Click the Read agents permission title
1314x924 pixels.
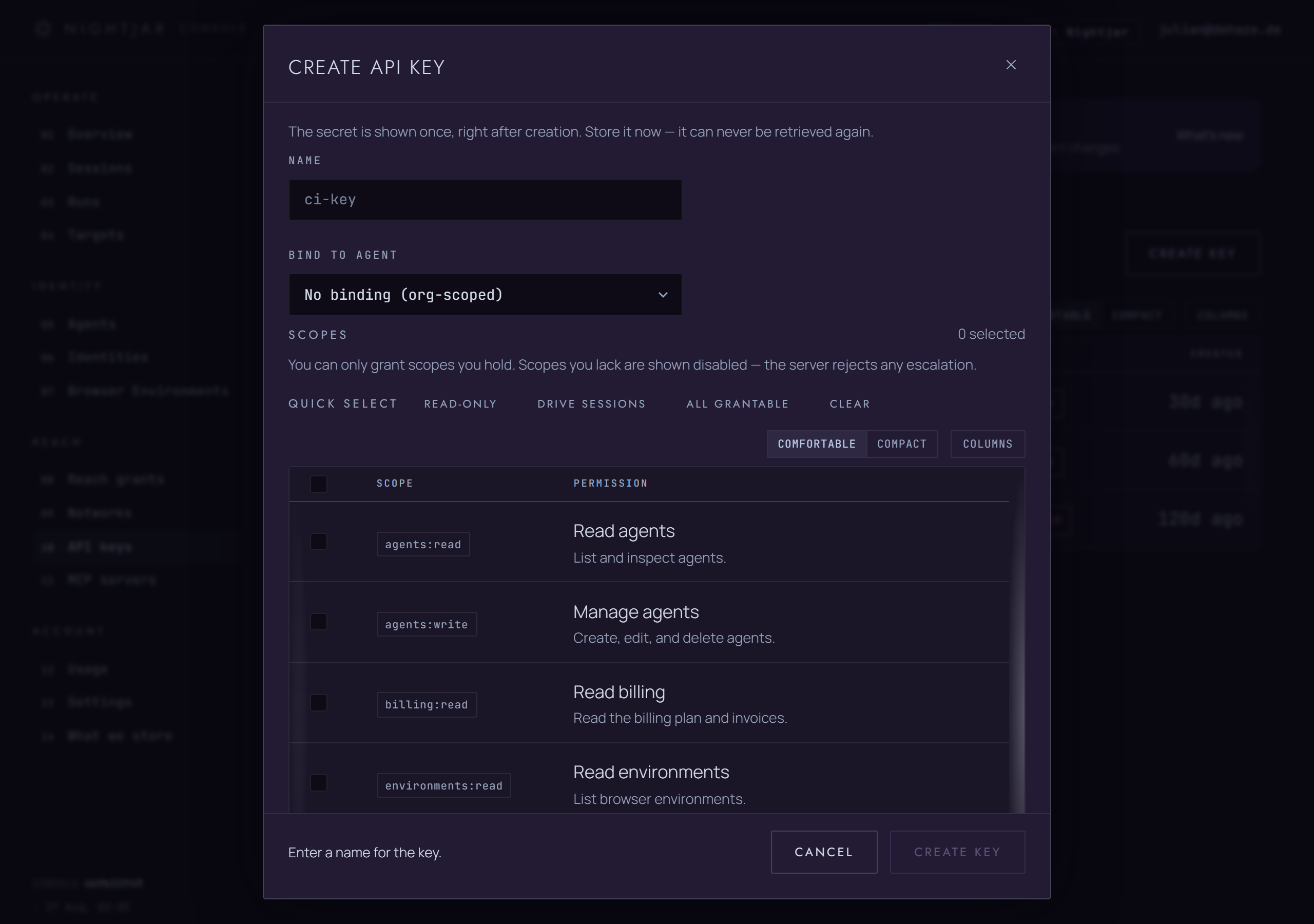coord(624,531)
